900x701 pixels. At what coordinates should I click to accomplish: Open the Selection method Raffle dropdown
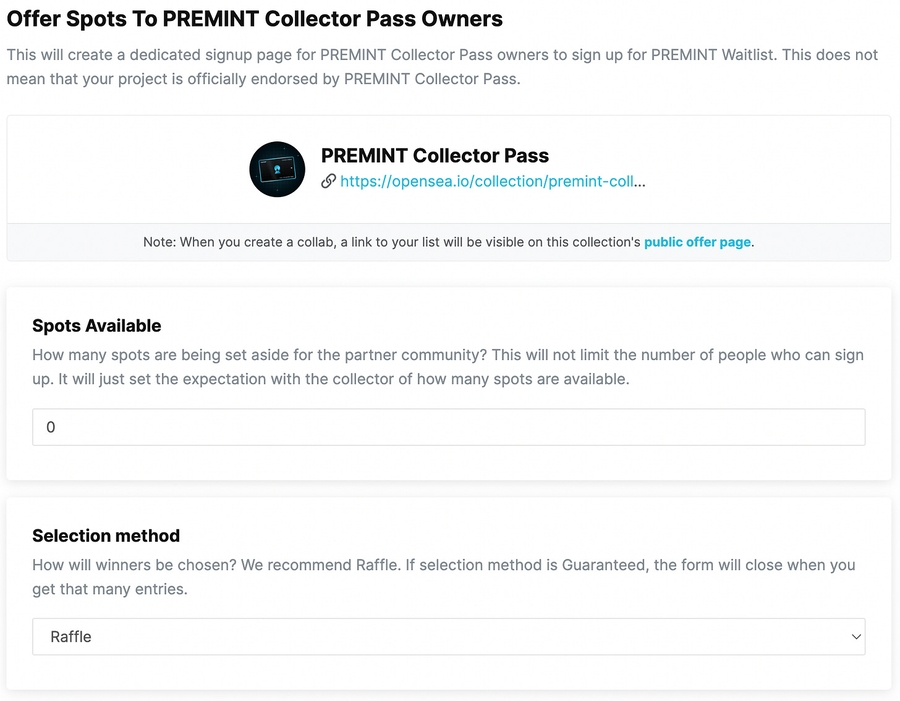(448, 636)
